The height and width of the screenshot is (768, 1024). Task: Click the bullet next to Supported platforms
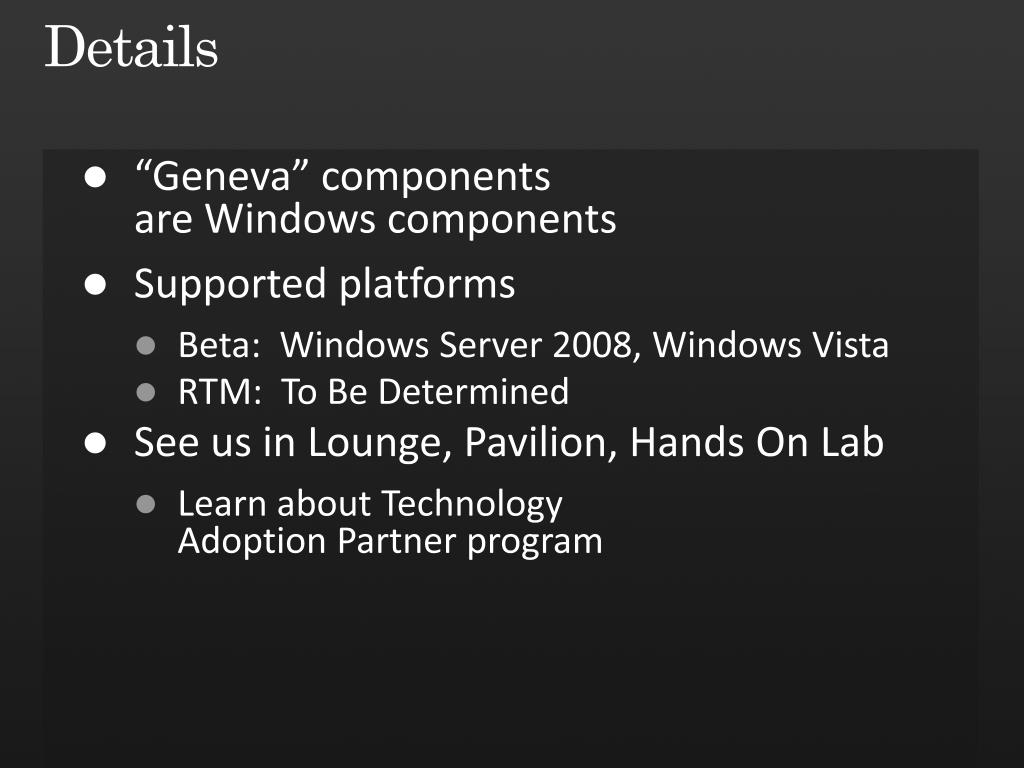pos(95,285)
